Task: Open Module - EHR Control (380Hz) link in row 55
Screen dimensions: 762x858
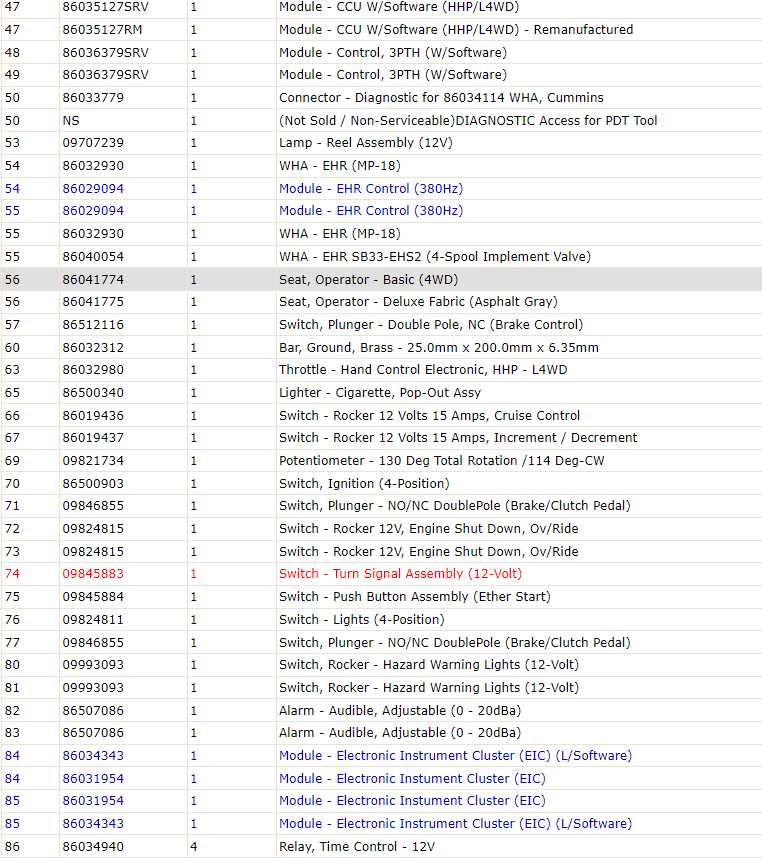Action: (371, 211)
